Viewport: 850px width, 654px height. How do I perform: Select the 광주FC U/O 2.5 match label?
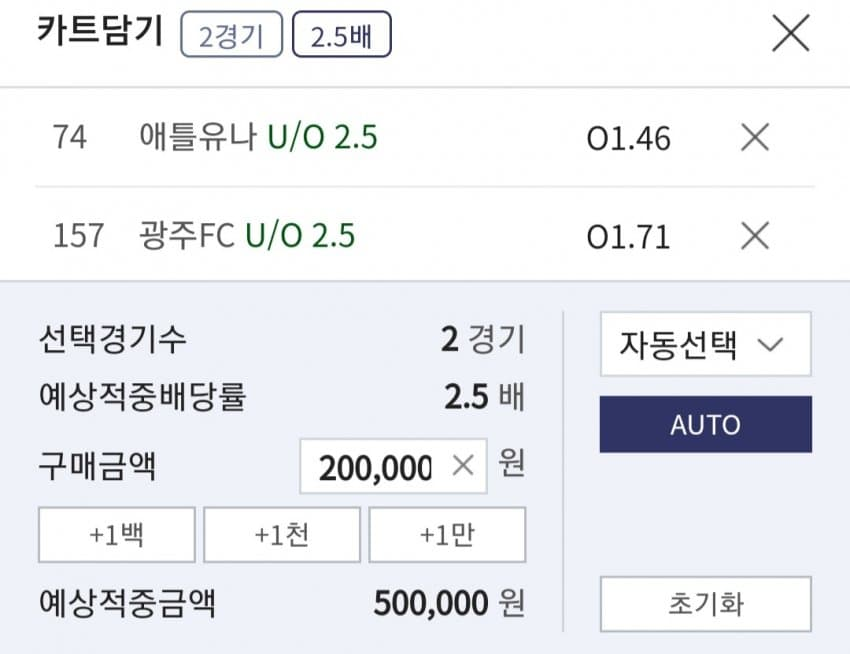247,236
